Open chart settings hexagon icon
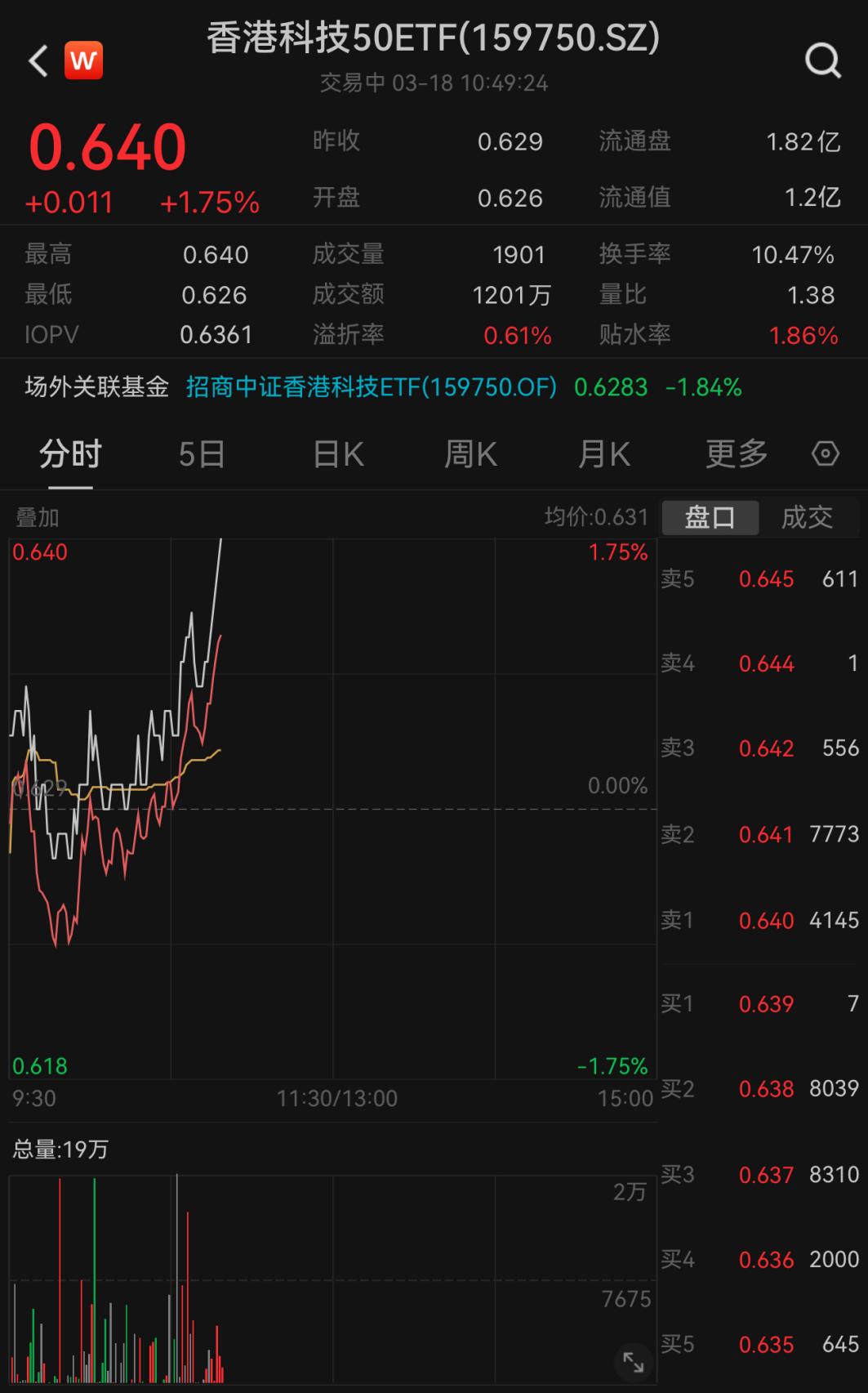 (826, 453)
